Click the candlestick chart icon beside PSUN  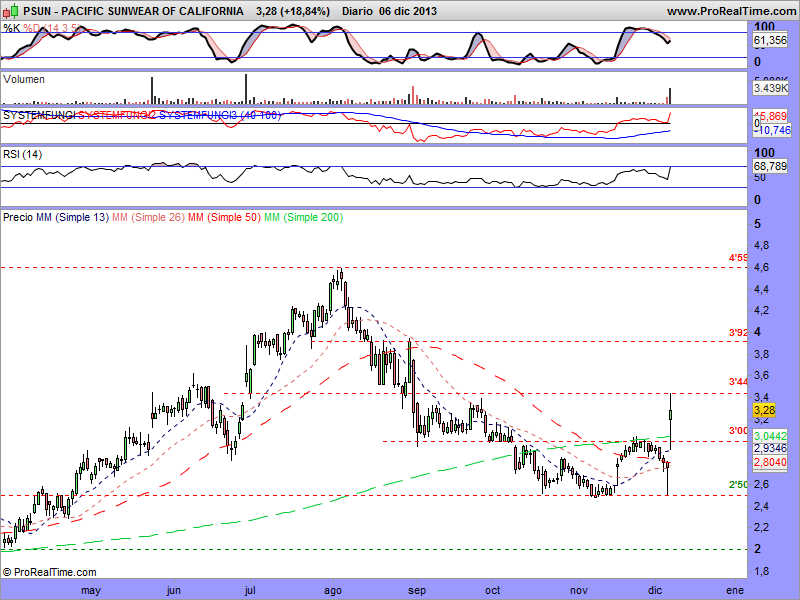11,11
